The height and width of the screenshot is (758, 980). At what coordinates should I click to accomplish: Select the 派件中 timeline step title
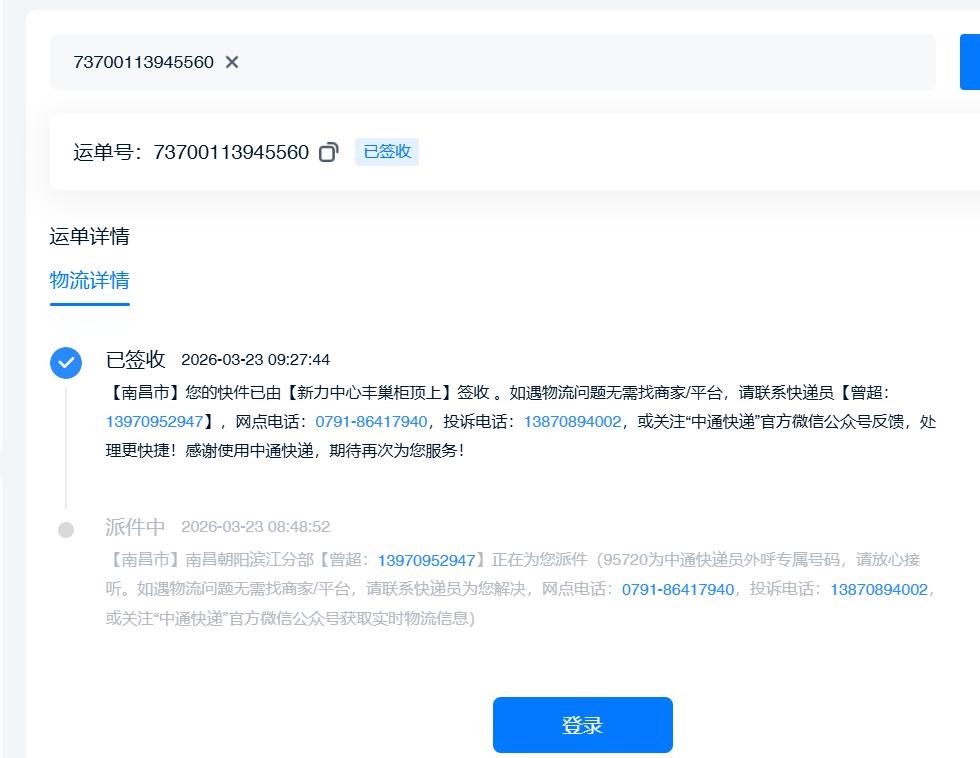click(x=135, y=527)
